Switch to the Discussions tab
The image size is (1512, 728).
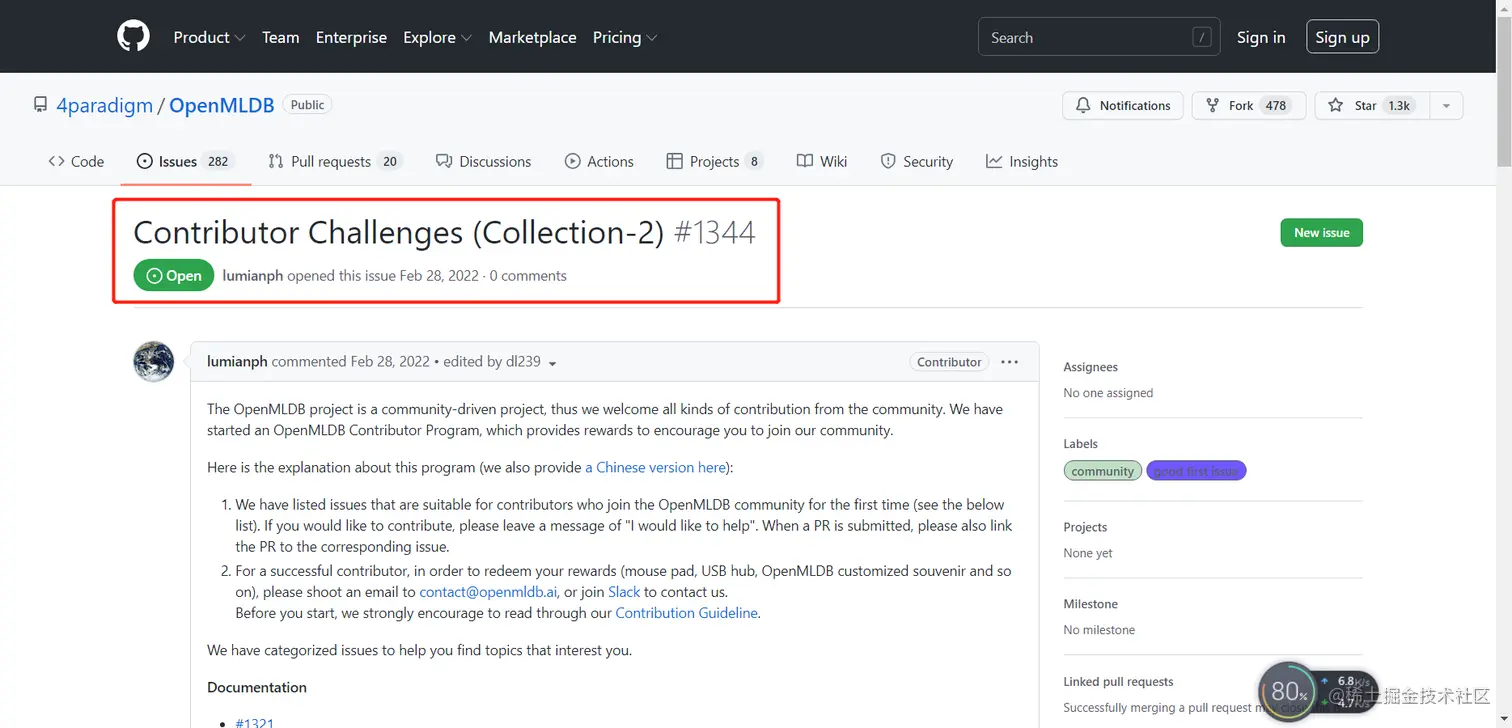(x=484, y=161)
